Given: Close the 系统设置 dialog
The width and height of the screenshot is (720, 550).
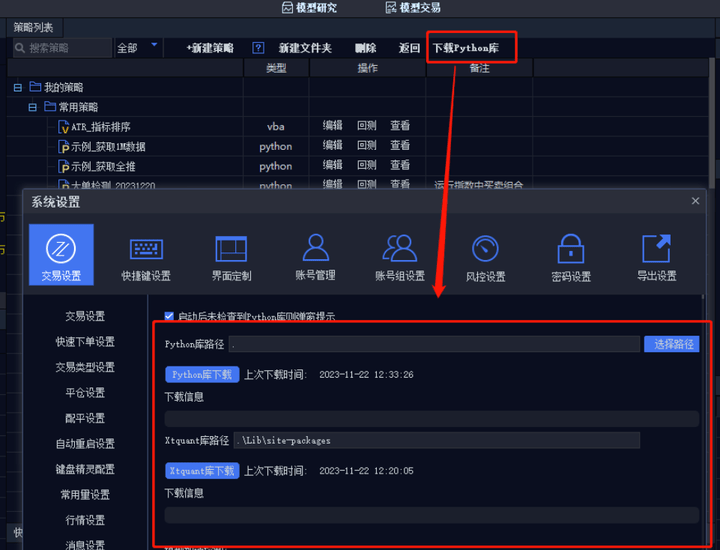Looking at the screenshot, I should pos(695,201).
